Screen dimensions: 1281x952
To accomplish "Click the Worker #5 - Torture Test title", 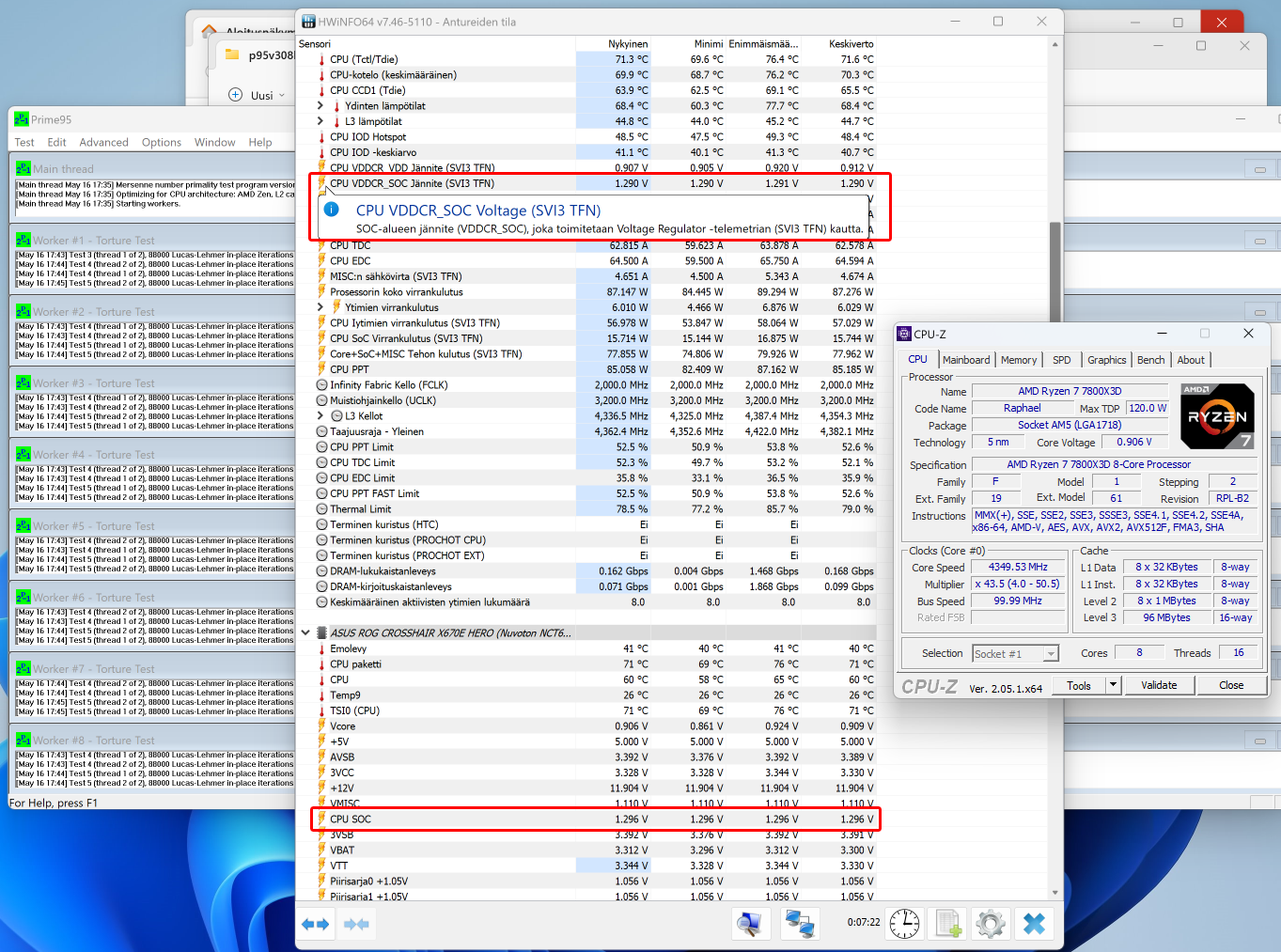I will point(94,526).
